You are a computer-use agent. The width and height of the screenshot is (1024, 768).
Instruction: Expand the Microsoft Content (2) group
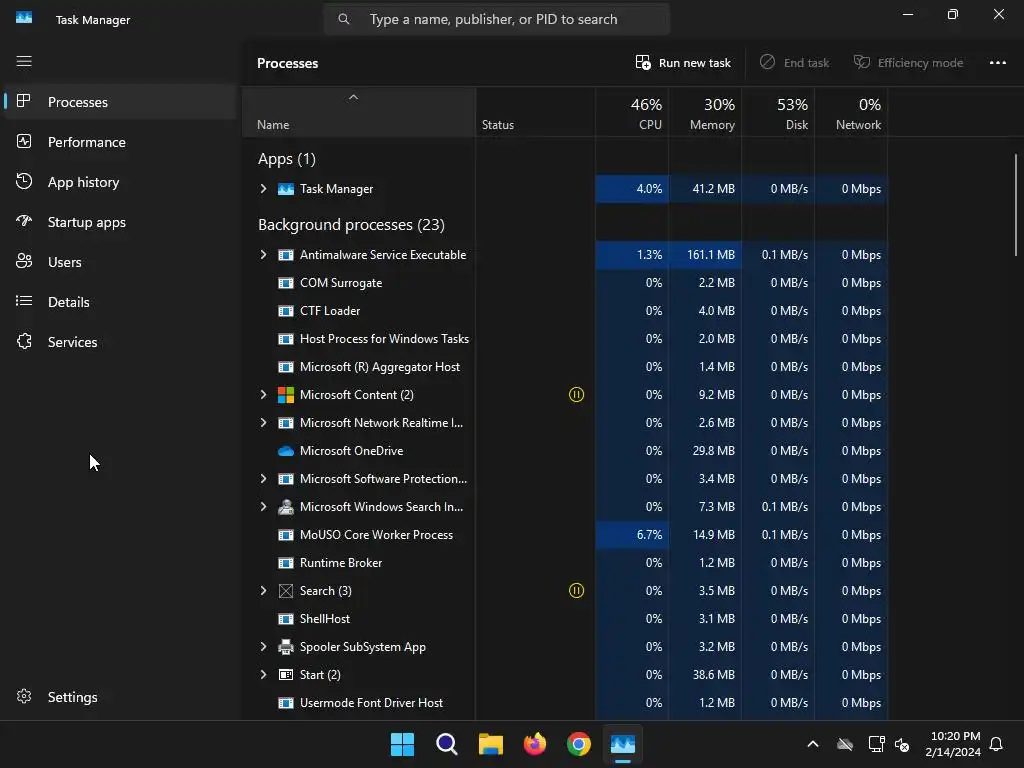click(x=263, y=394)
